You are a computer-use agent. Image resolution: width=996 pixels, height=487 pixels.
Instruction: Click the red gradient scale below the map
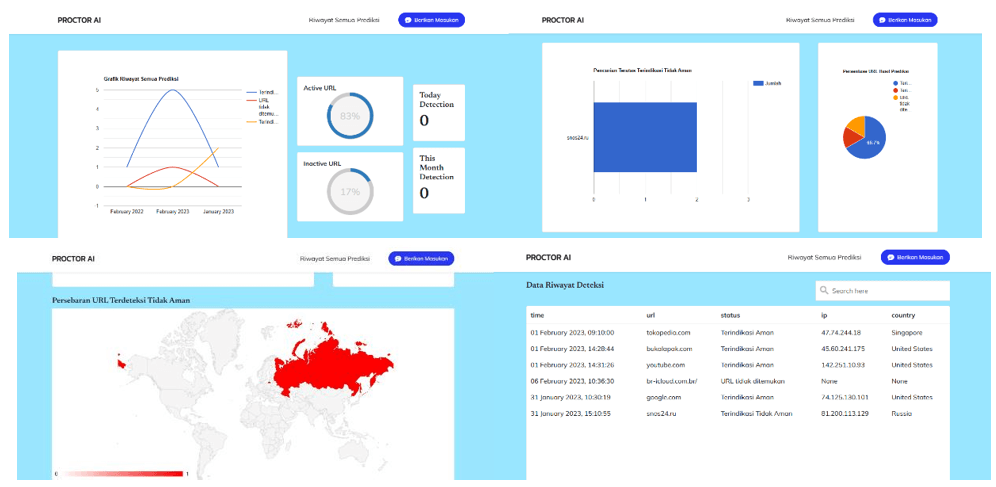[x=120, y=472]
